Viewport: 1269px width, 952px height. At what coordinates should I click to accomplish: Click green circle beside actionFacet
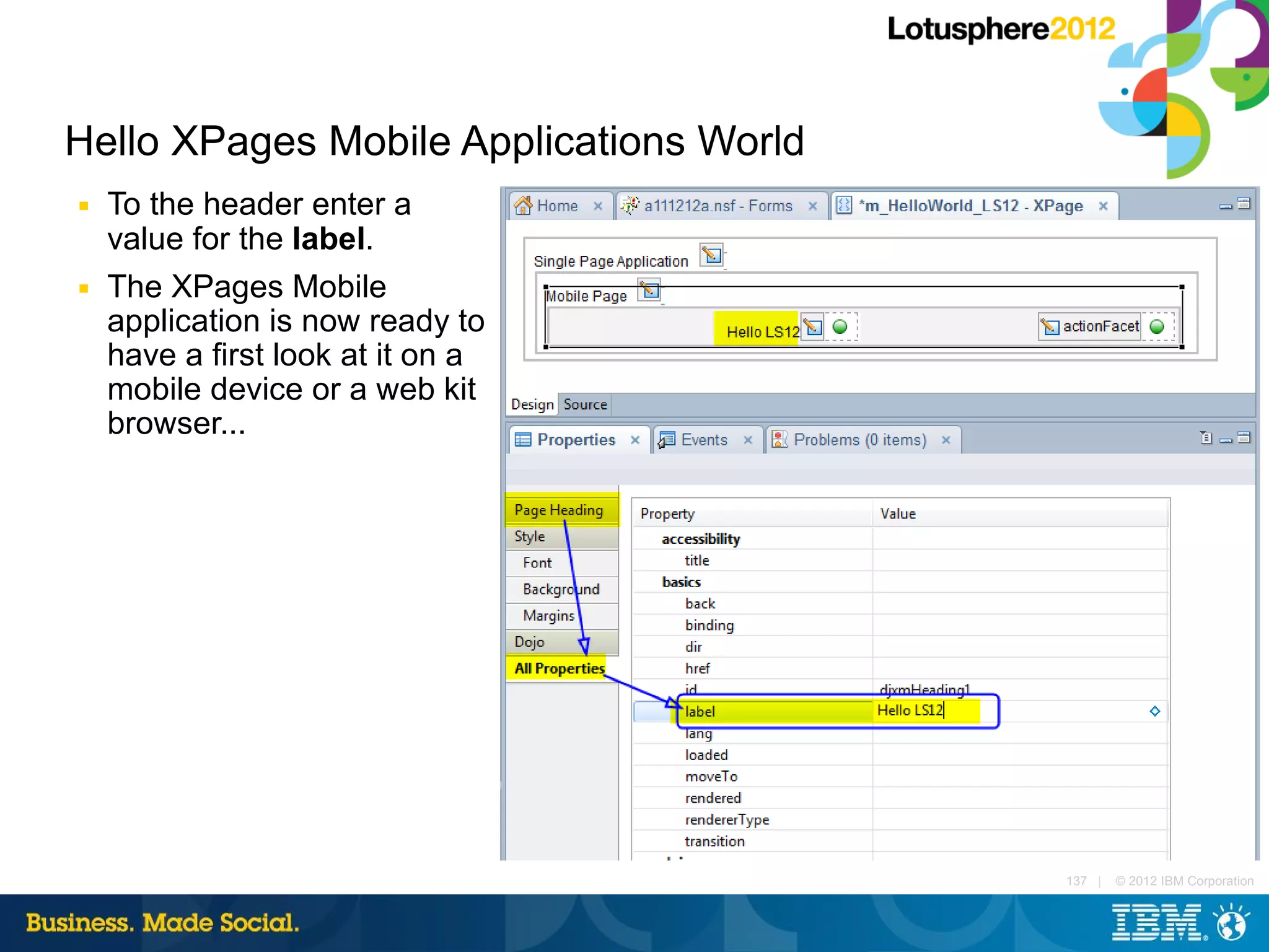[1157, 326]
